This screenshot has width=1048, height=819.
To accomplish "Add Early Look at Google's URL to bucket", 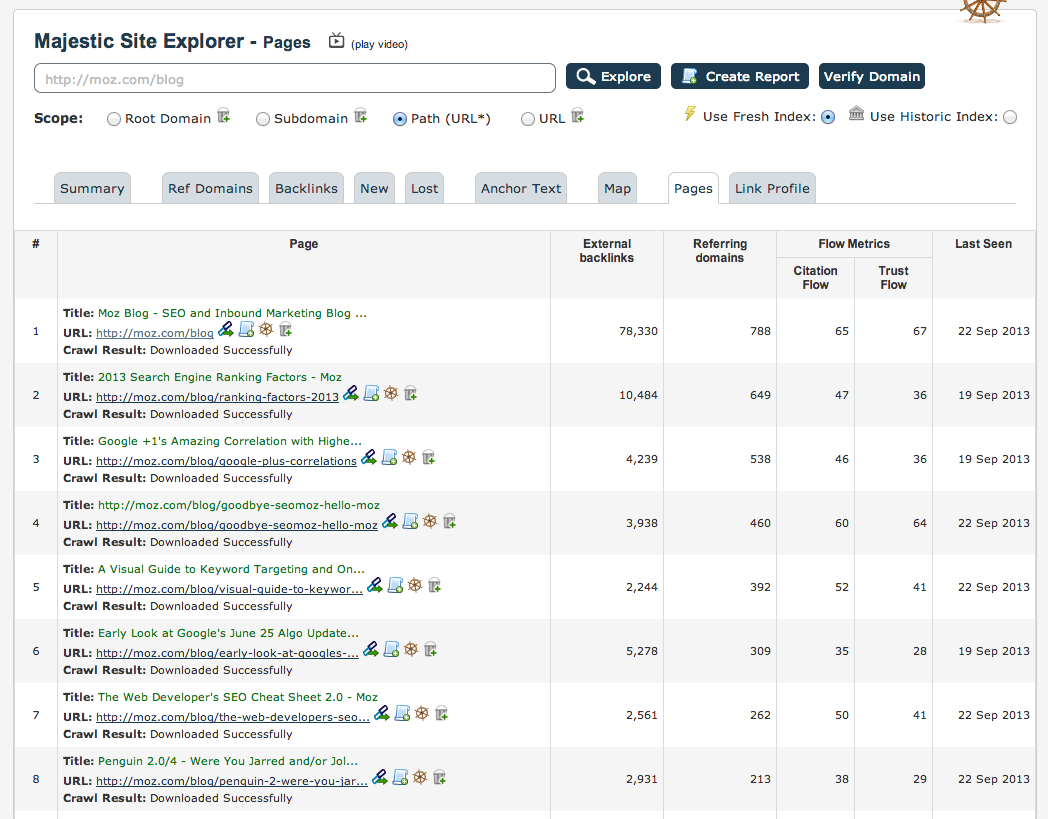I will pyautogui.click(x=430, y=650).
